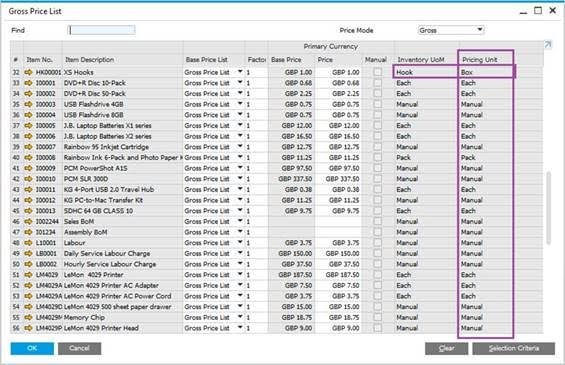Open link arrow for LeMon 4029 Printer Head
565x365 pixels.
click(x=28, y=328)
